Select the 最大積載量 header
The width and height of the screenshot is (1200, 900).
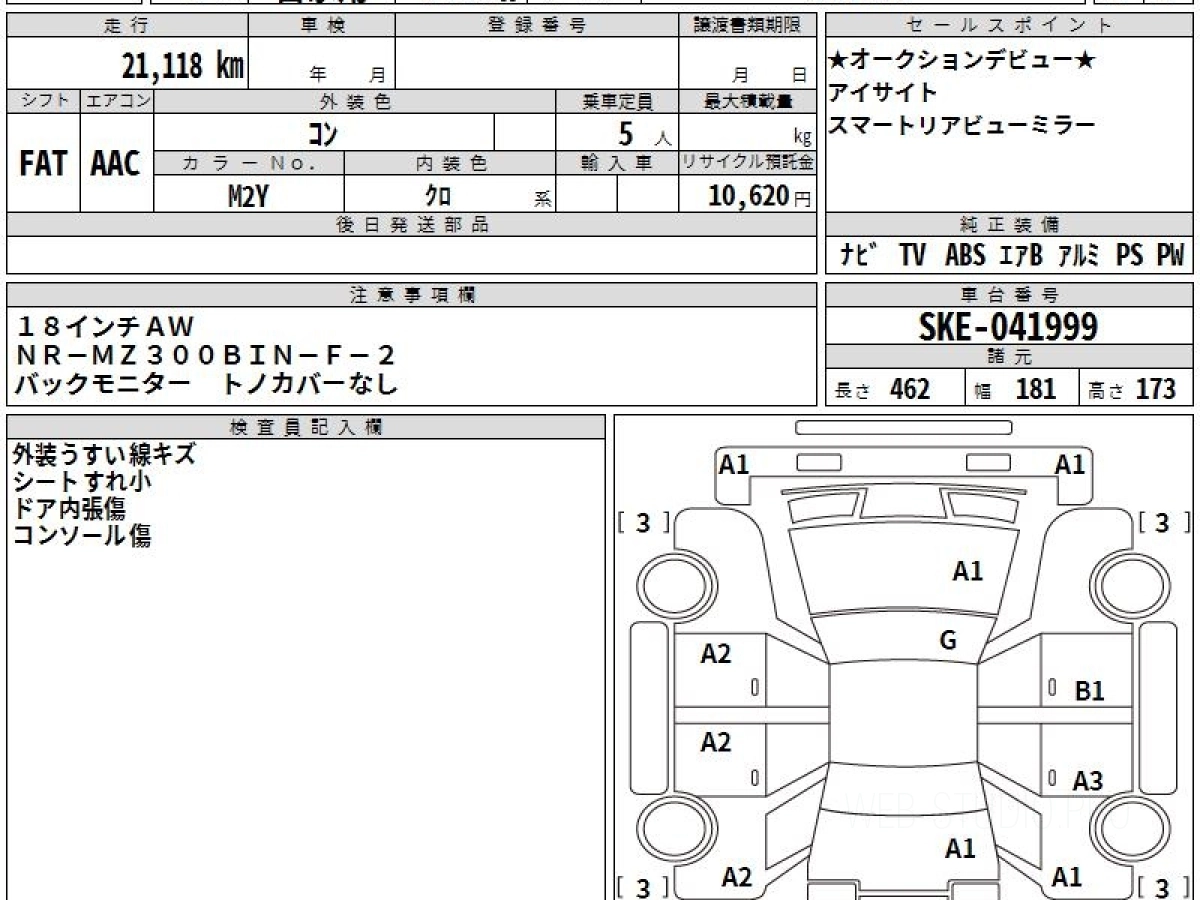point(747,101)
